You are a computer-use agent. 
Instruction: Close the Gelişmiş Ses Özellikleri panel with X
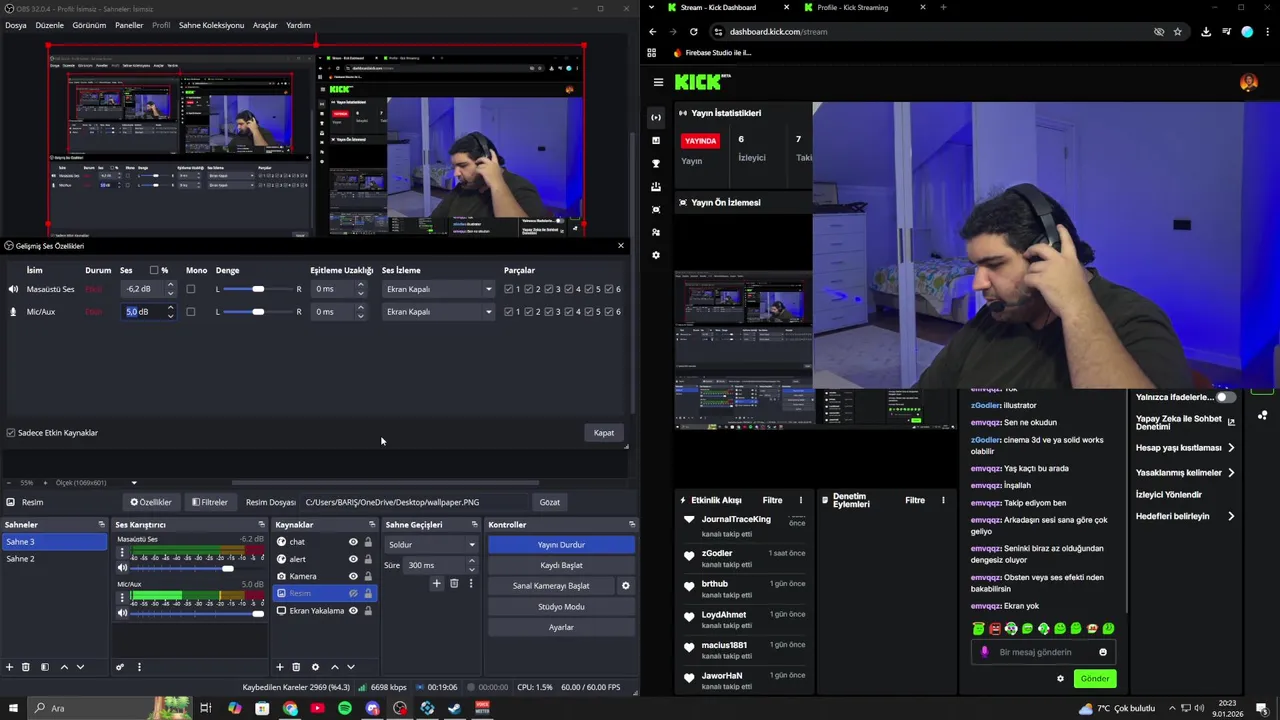620,246
